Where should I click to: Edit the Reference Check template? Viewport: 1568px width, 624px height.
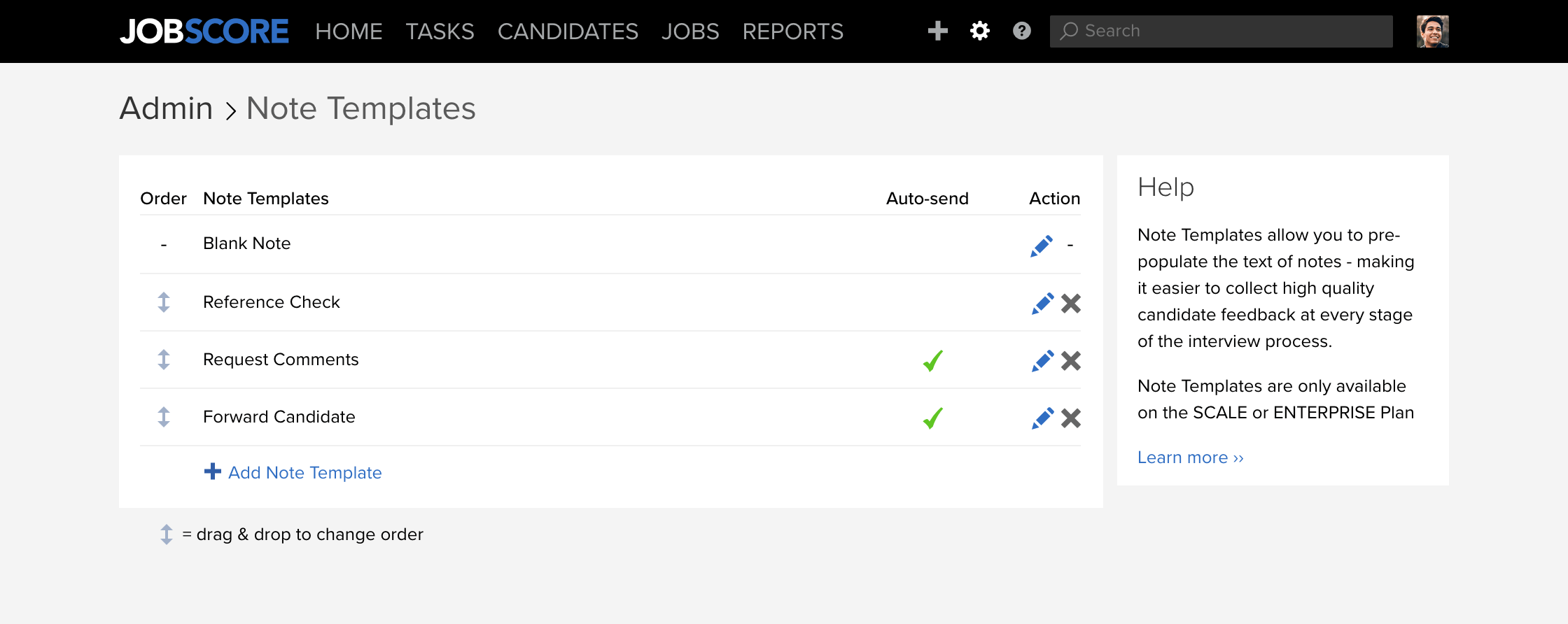[1042, 304]
